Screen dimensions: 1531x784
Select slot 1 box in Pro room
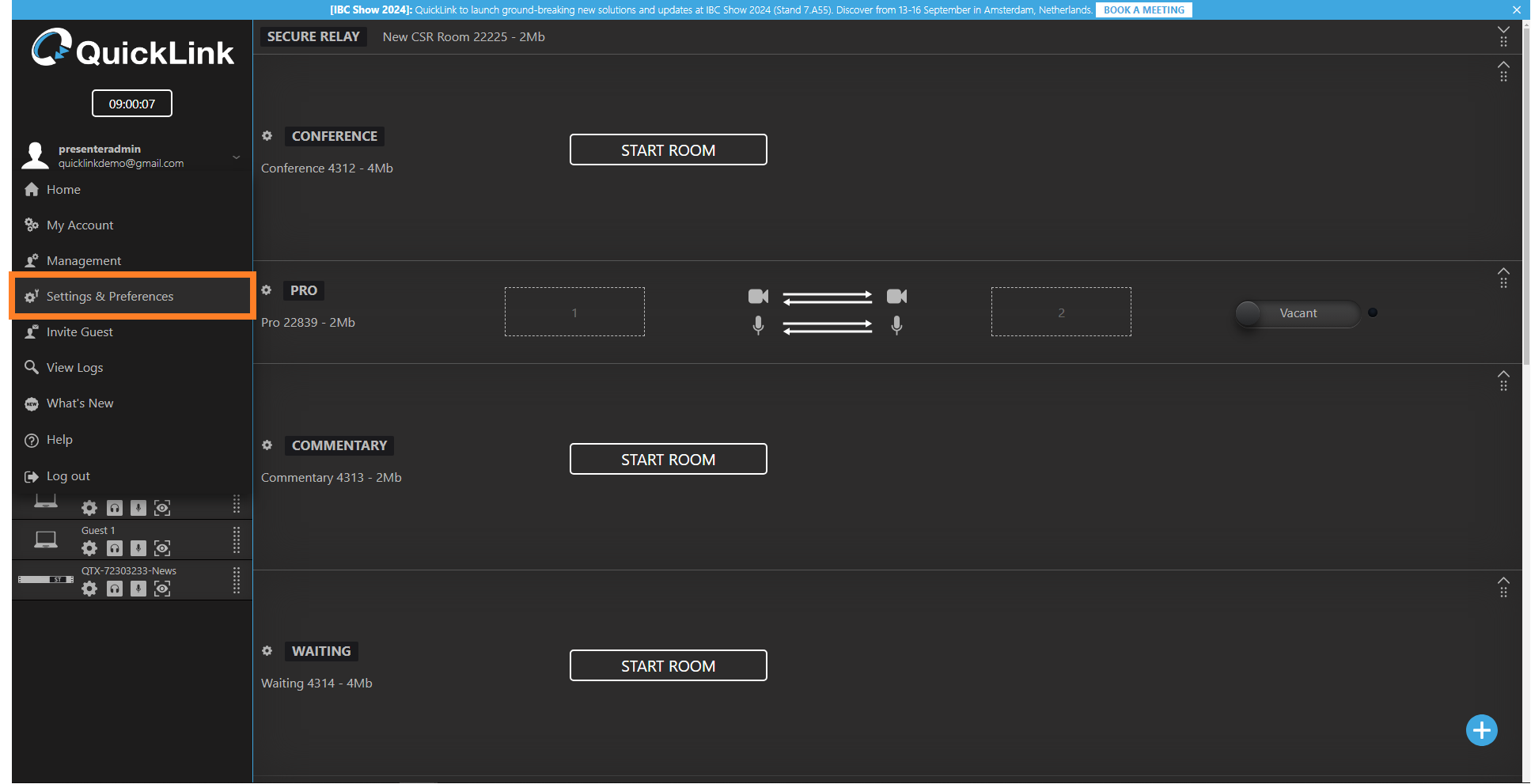pyautogui.click(x=574, y=312)
